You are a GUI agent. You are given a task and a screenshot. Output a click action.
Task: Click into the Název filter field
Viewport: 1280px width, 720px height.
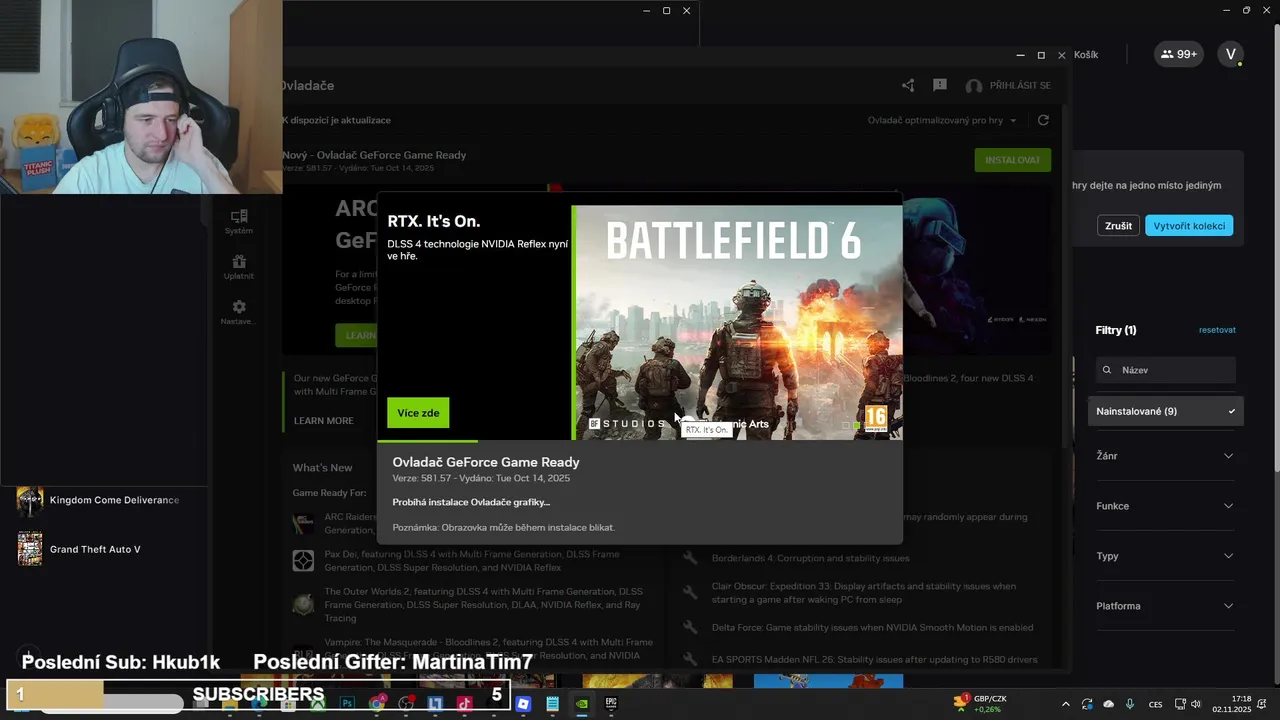coord(1166,370)
